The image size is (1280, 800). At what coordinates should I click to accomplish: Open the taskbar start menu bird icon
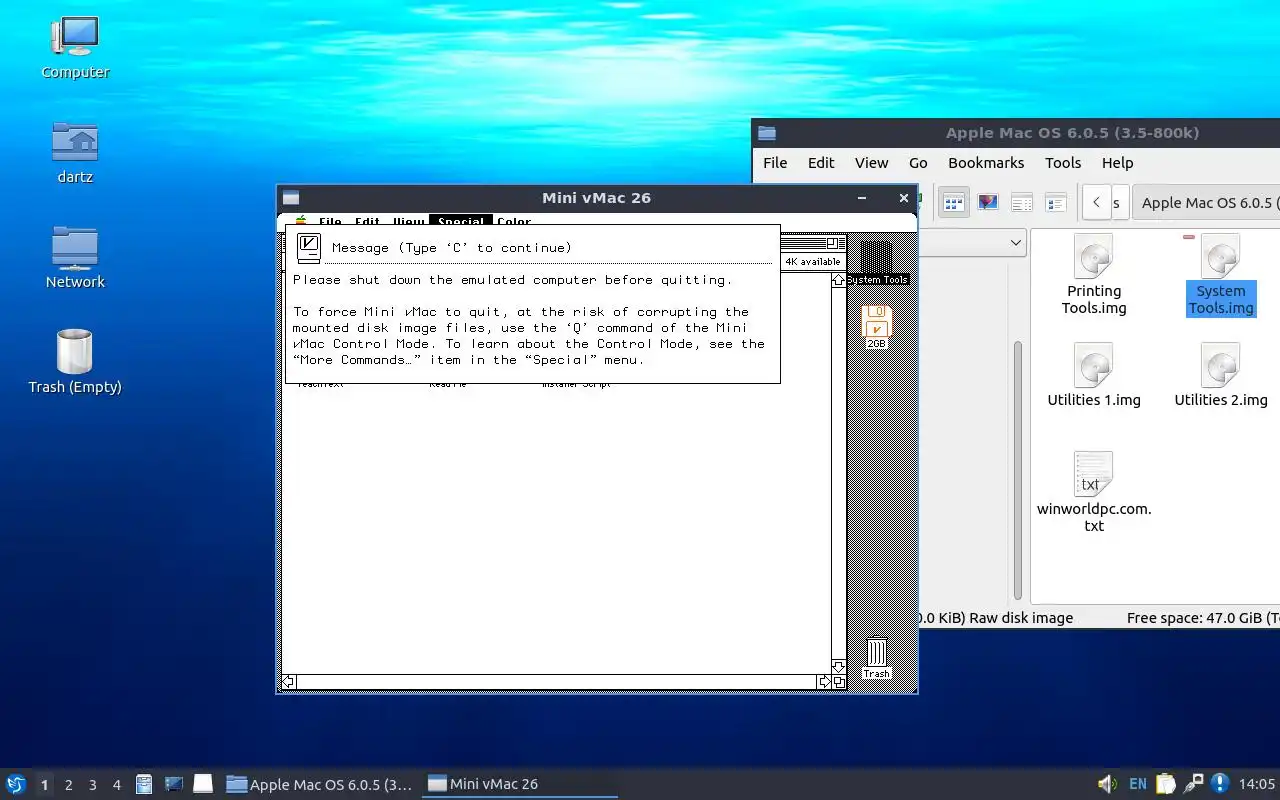coord(15,784)
